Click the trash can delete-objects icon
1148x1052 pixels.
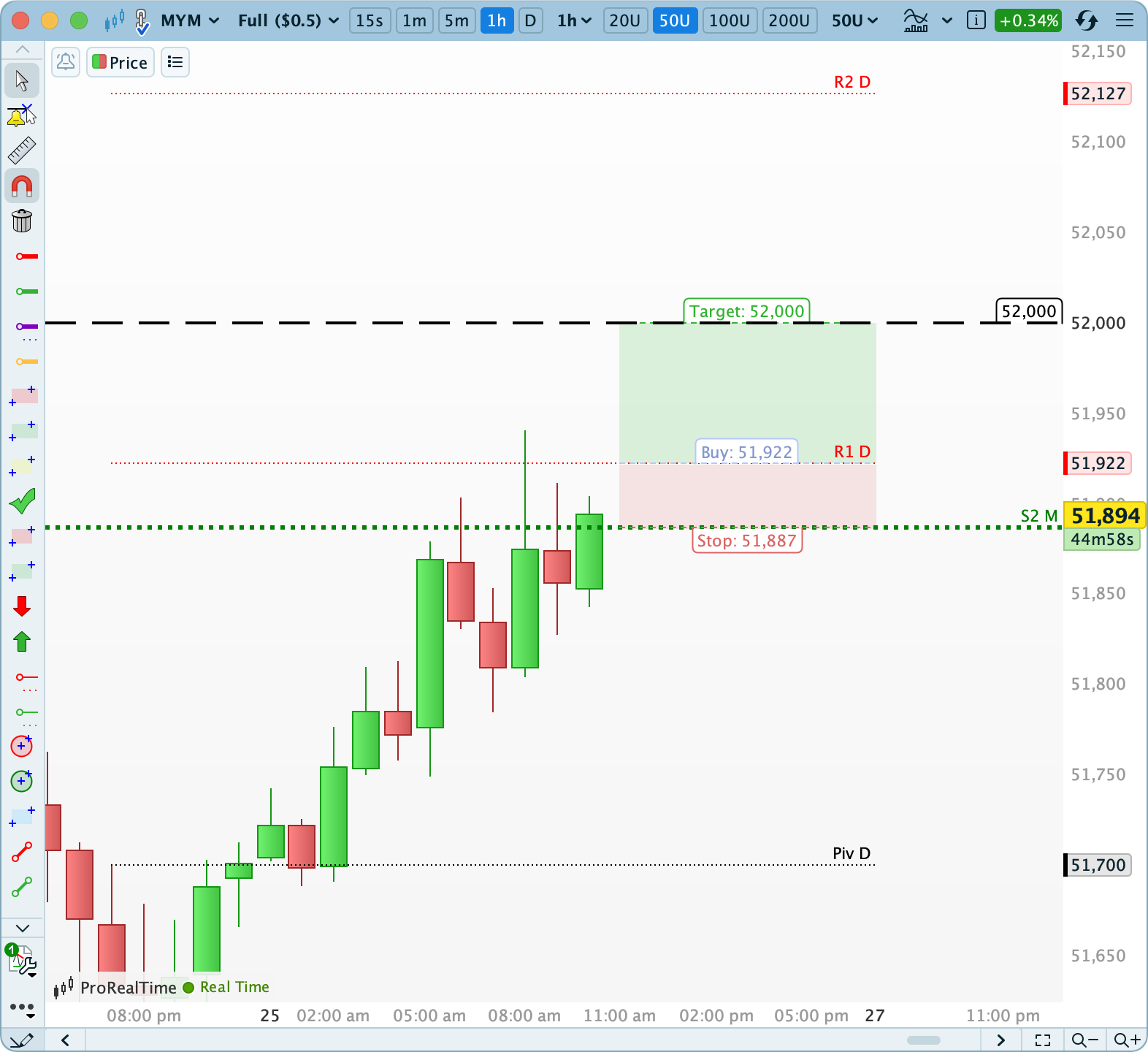(x=22, y=221)
